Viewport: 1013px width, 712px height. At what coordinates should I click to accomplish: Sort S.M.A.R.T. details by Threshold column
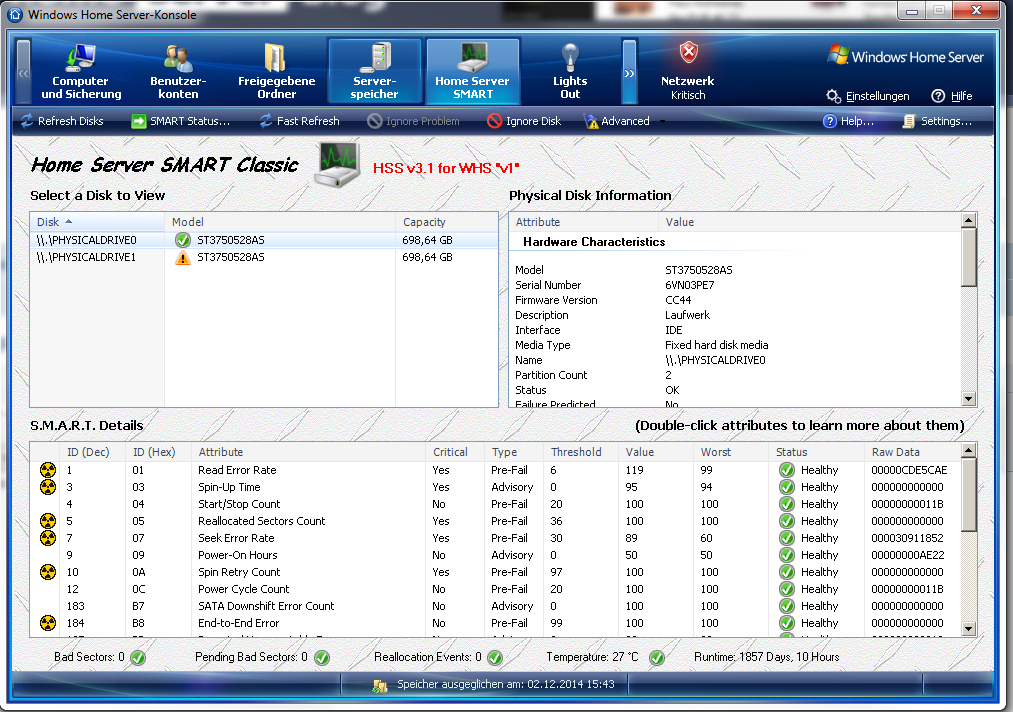point(581,452)
